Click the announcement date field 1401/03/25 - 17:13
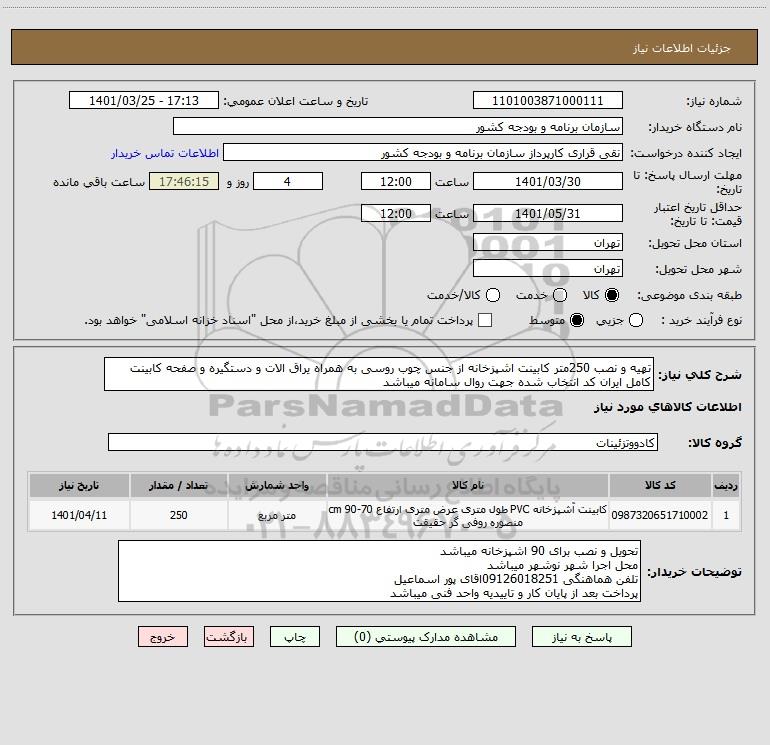The width and height of the screenshot is (770, 745). (x=144, y=101)
